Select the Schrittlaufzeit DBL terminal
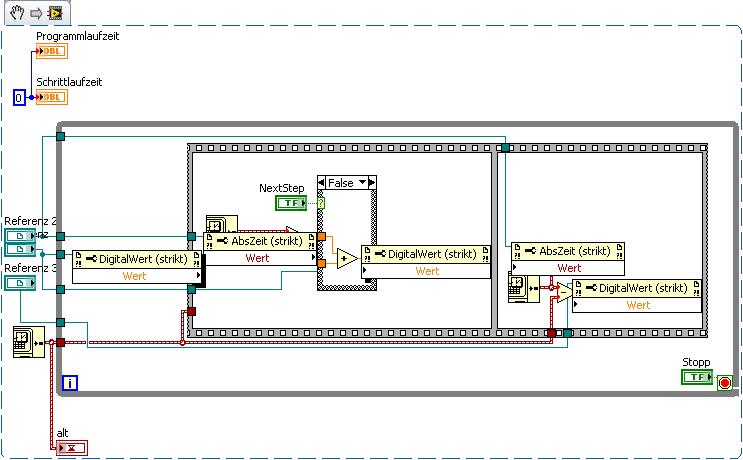 [x=52, y=97]
